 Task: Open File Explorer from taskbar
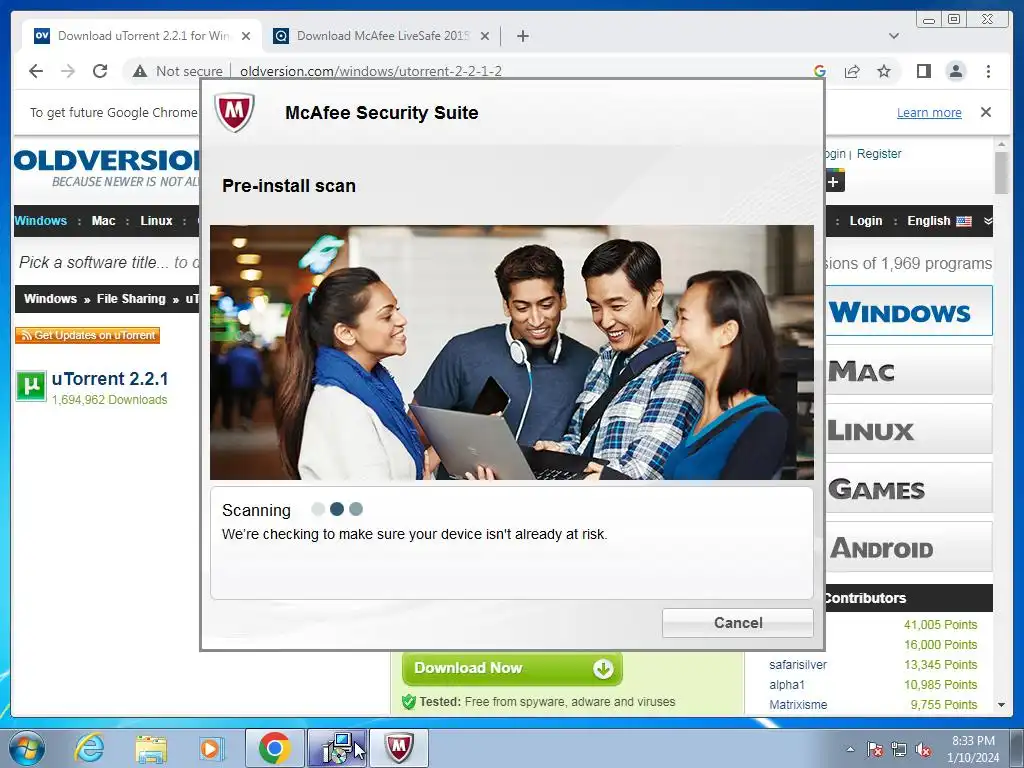(151, 748)
